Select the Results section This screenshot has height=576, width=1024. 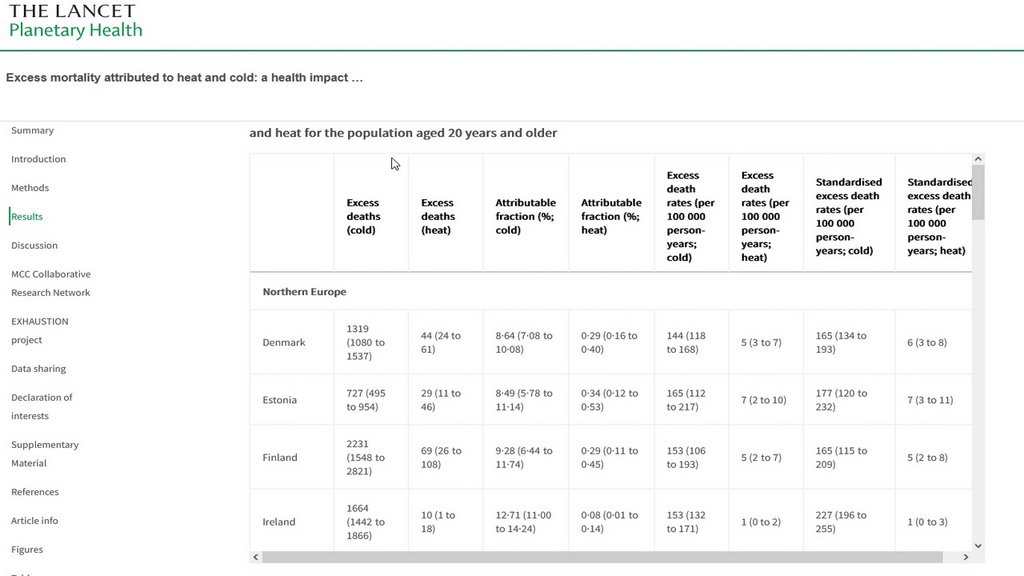coord(27,216)
